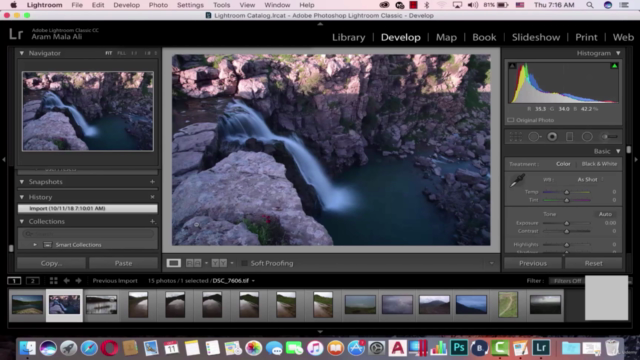The width and height of the screenshot is (640, 360).
Task: Select the Graduated Filter tool
Action: click(x=569, y=137)
